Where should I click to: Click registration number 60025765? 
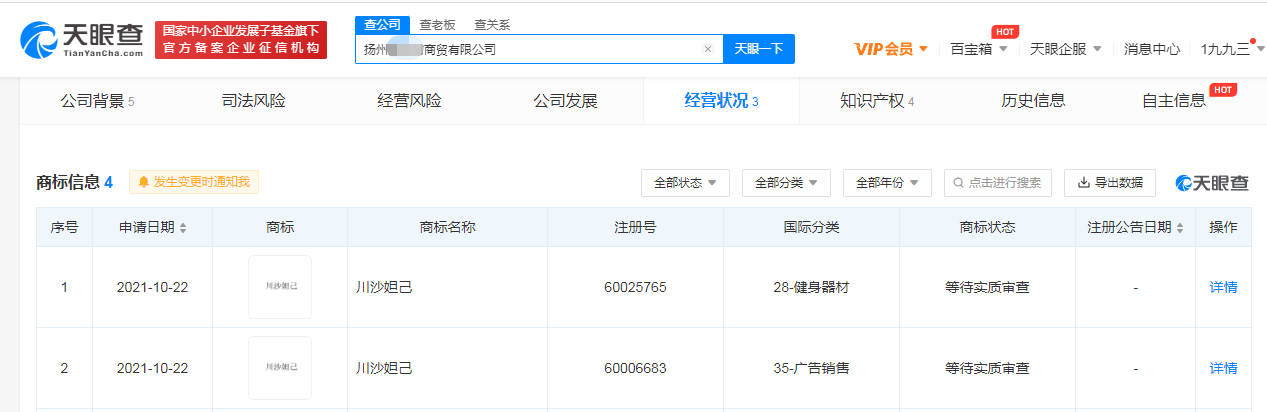coord(635,287)
